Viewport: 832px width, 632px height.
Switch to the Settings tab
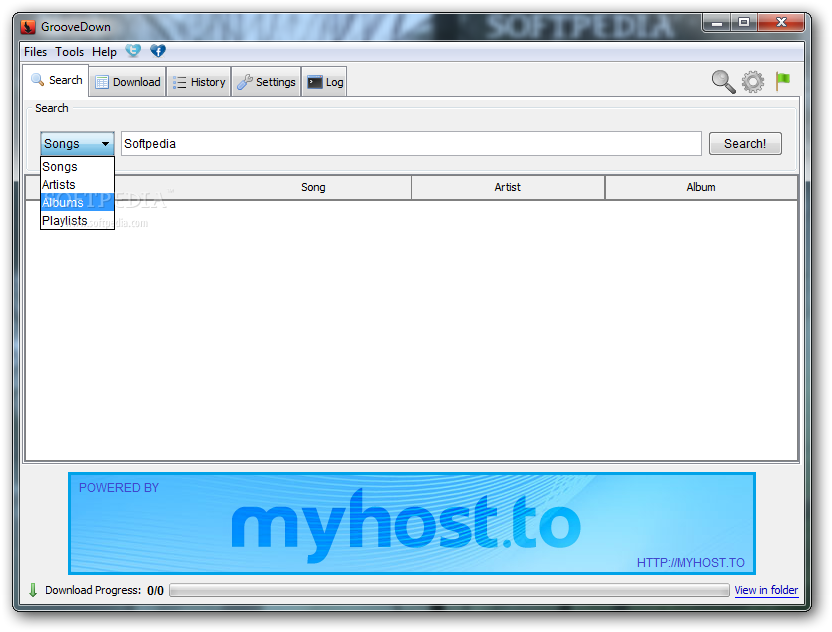click(266, 82)
